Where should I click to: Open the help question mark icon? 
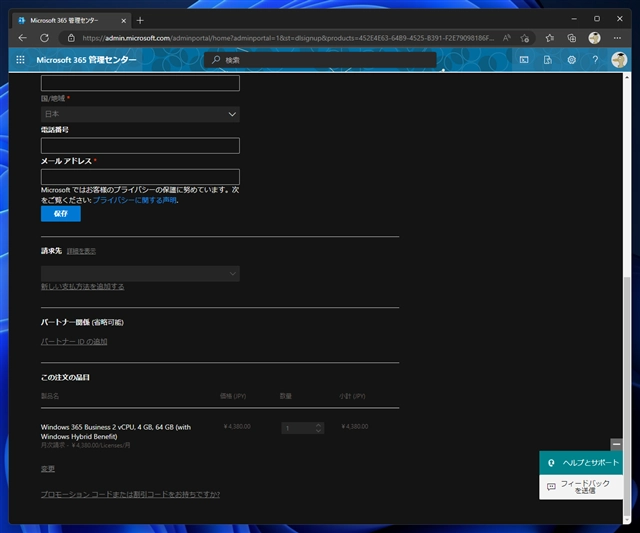595,60
